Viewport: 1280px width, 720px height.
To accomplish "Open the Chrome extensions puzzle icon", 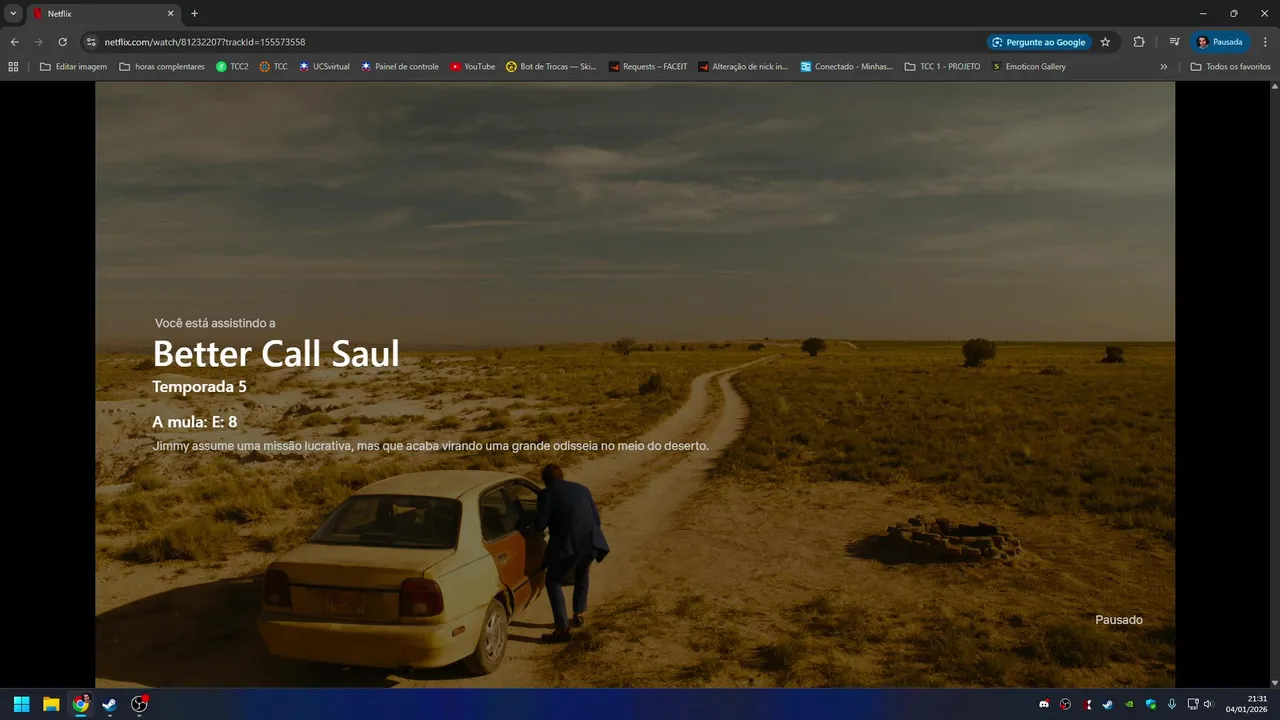I will pos(1139,42).
